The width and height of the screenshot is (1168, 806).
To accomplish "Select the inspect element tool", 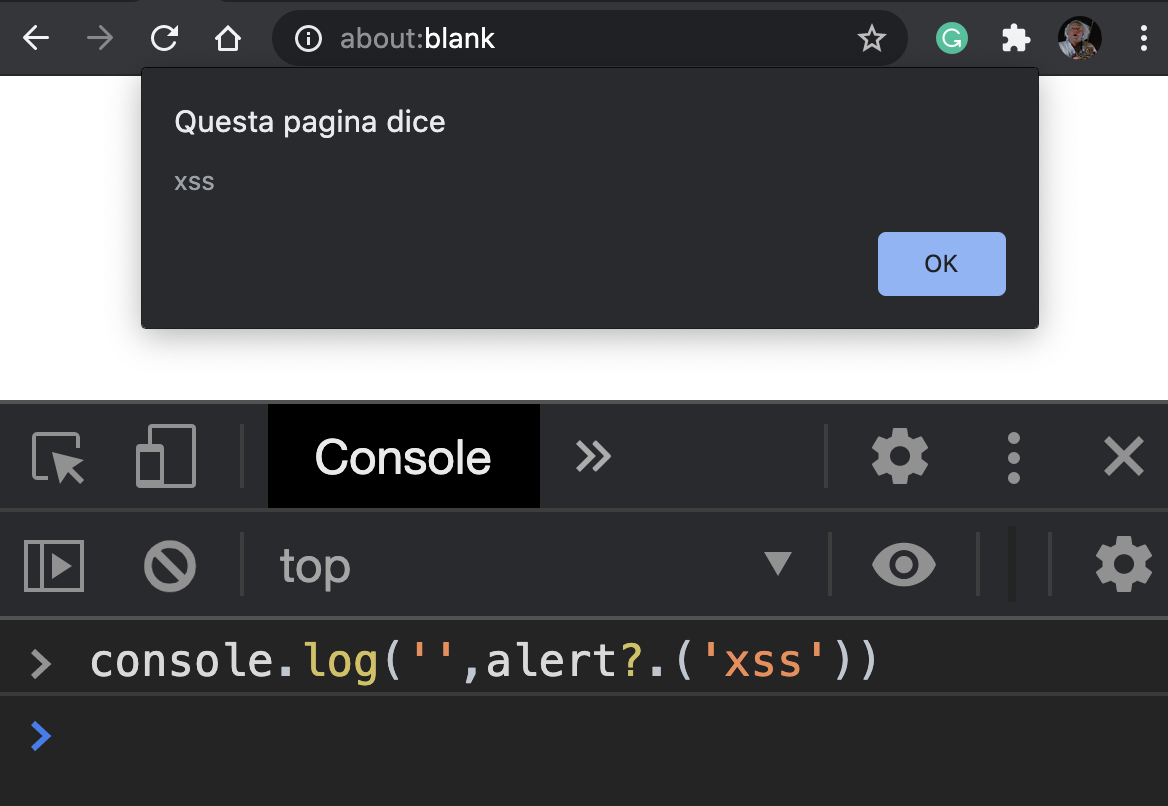I will (57, 456).
